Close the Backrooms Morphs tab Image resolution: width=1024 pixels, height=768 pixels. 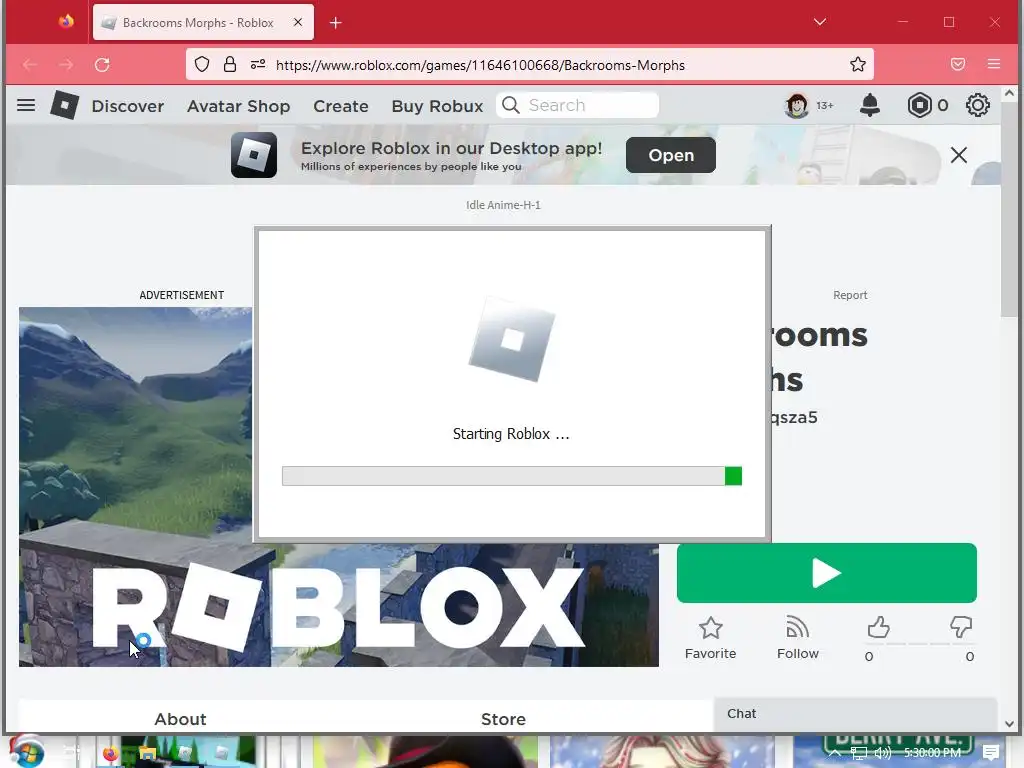(x=298, y=22)
